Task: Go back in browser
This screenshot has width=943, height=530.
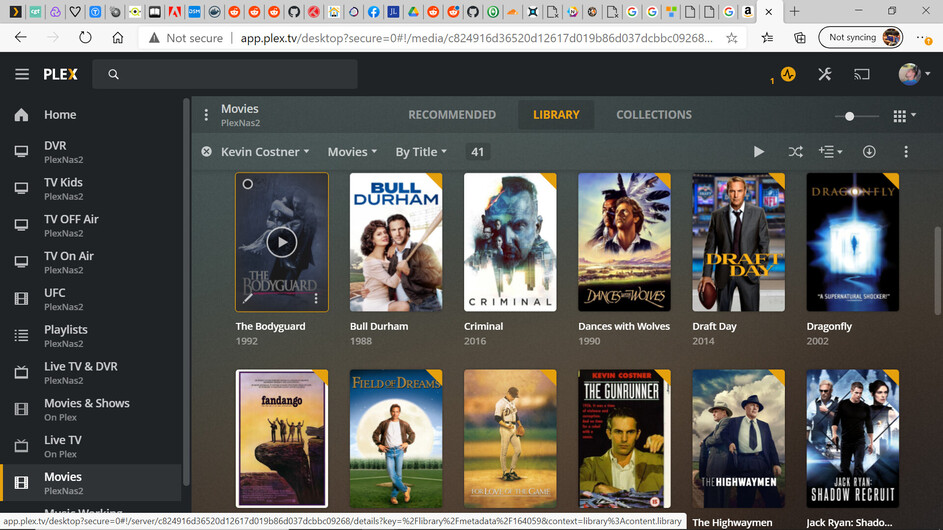Action: point(21,37)
